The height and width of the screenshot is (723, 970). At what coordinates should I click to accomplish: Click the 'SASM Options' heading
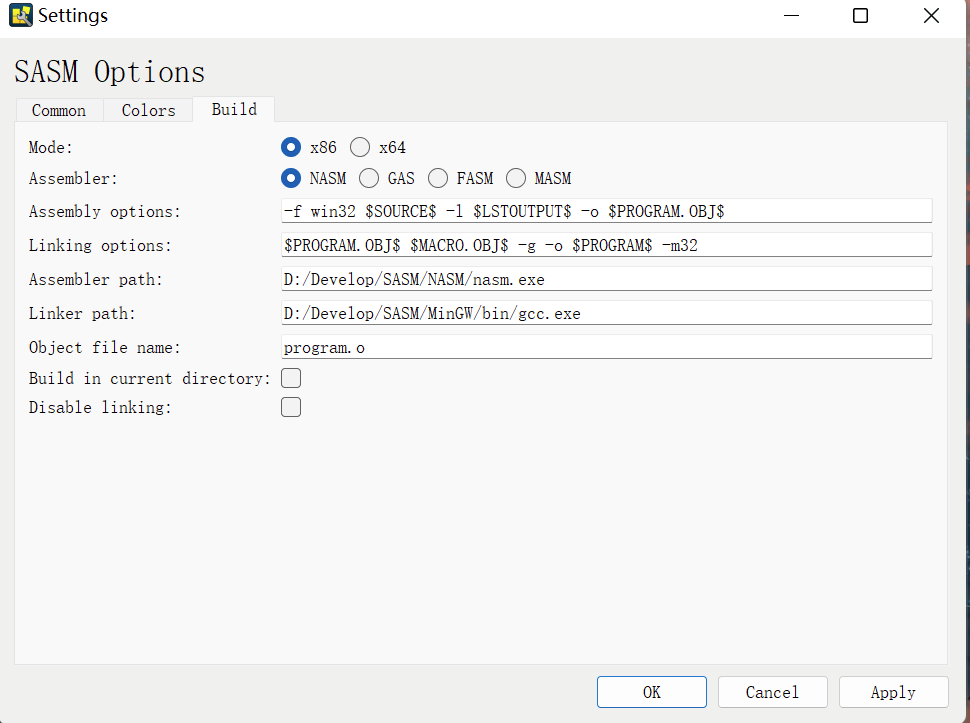(x=109, y=72)
